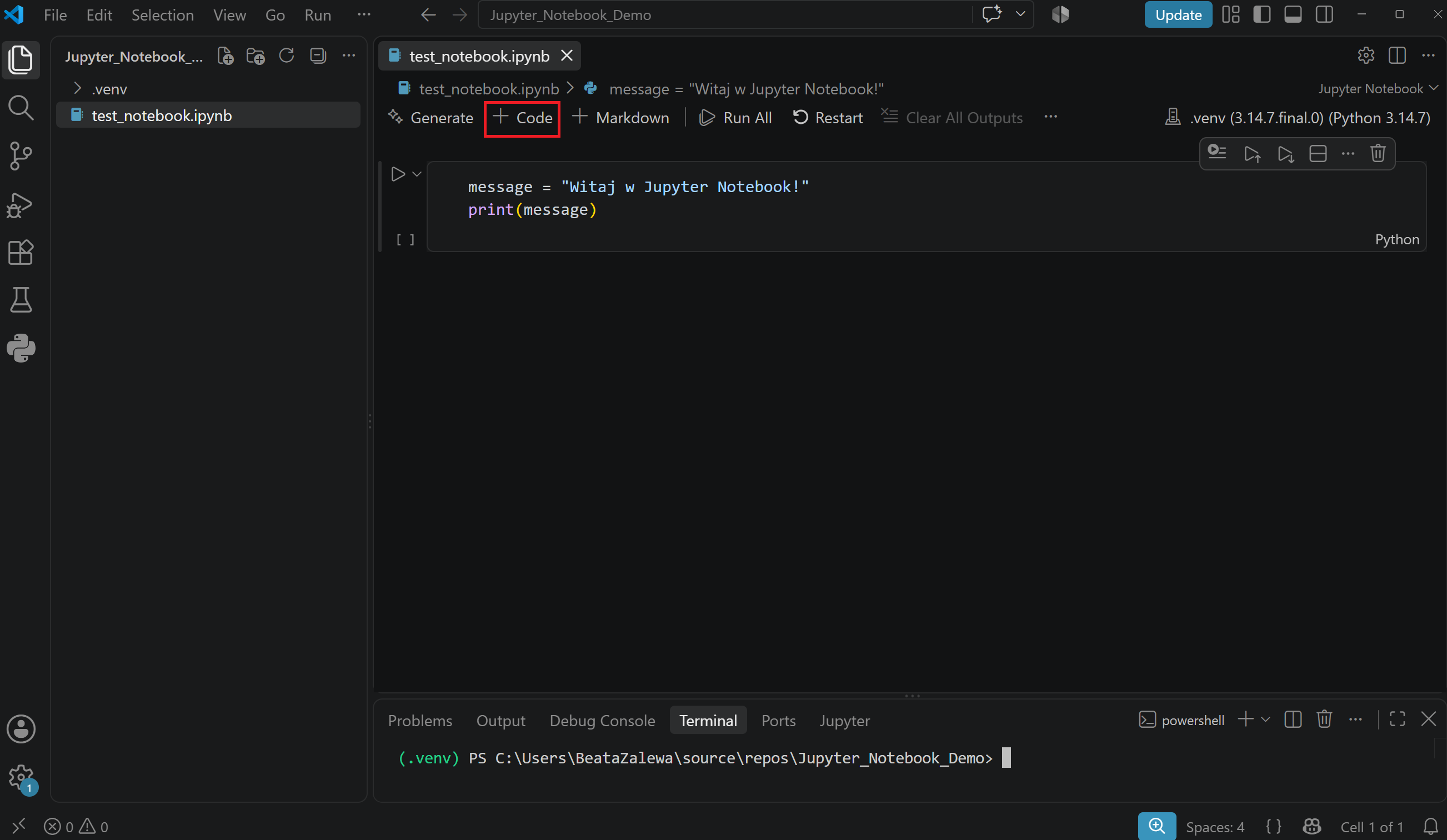The width and height of the screenshot is (1447, 840).
Task: Add a new Code cell
Action: (522, 118)
